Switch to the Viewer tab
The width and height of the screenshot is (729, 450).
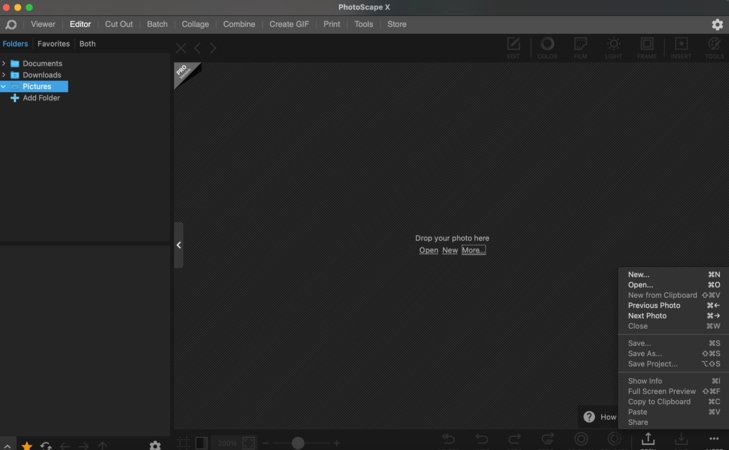(x=43, y=24)
